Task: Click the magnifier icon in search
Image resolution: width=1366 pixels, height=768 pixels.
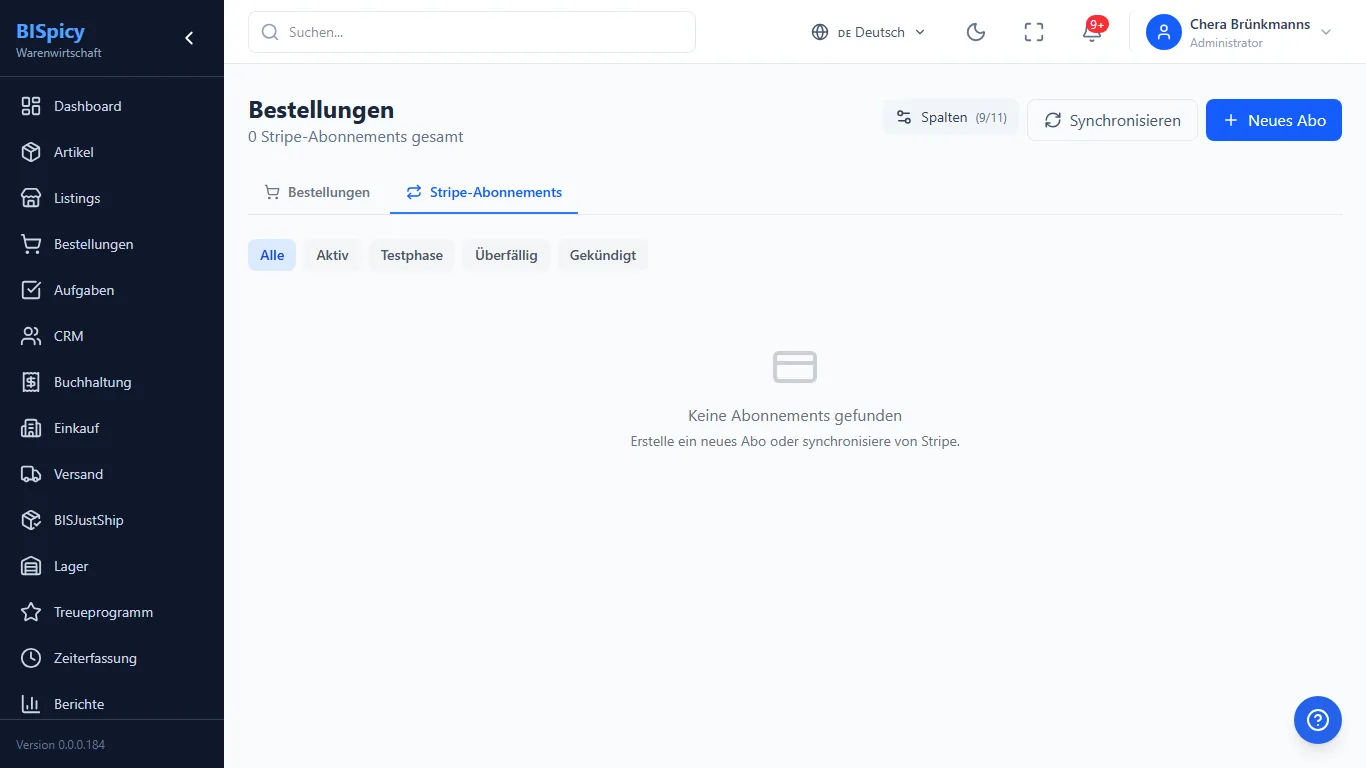Action: (x=269, y=32)
